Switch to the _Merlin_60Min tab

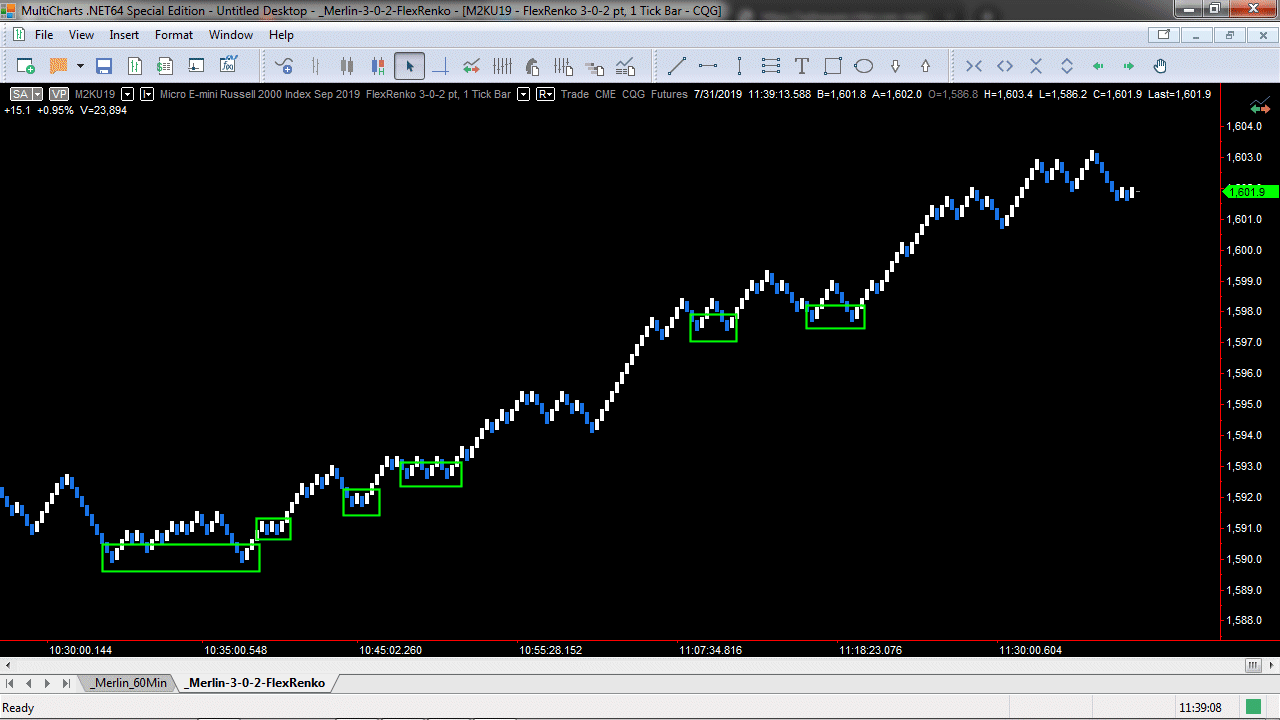click(x=129, y=683)
